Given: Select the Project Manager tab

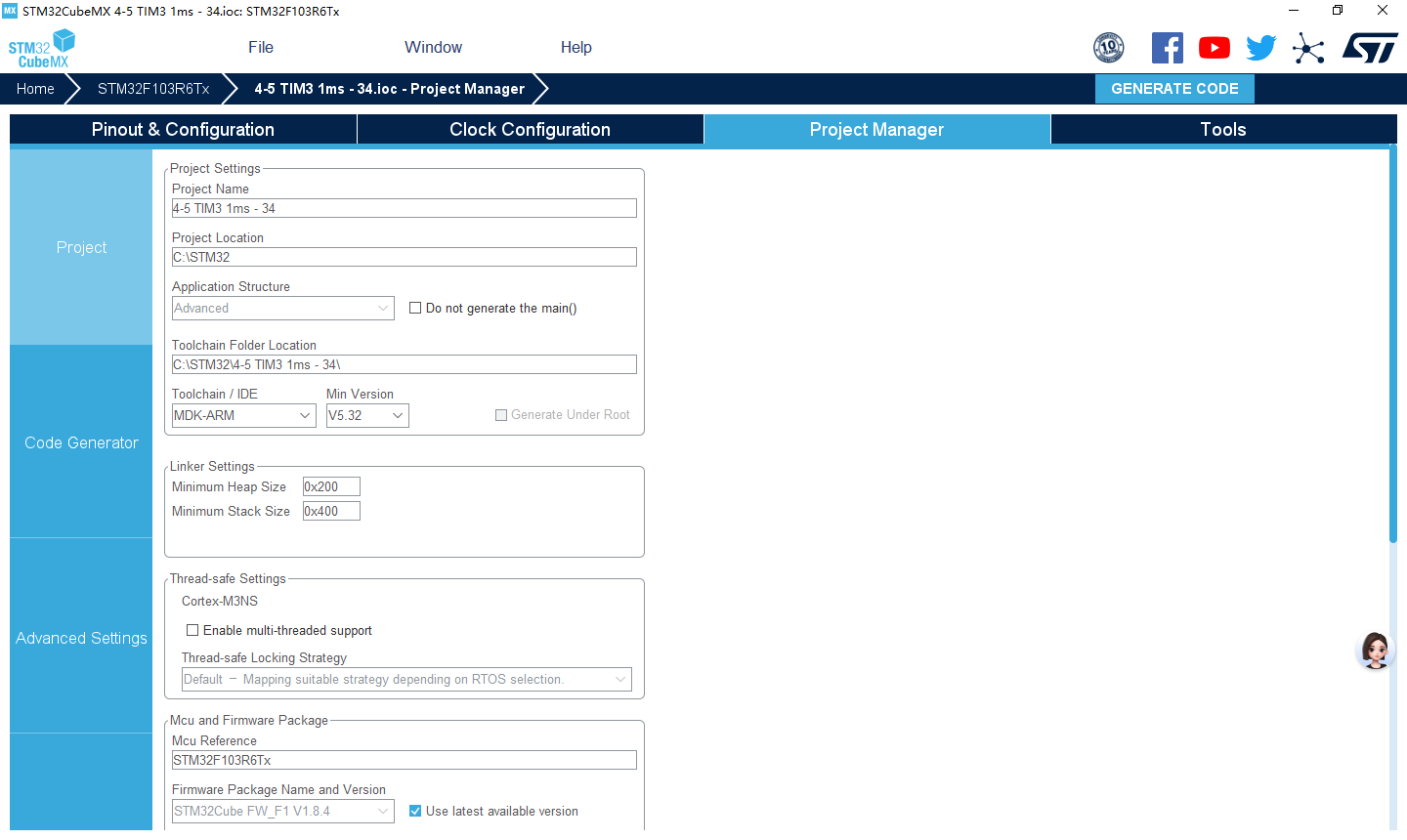Looking at the screenshot, I should (x=877, y=129).
